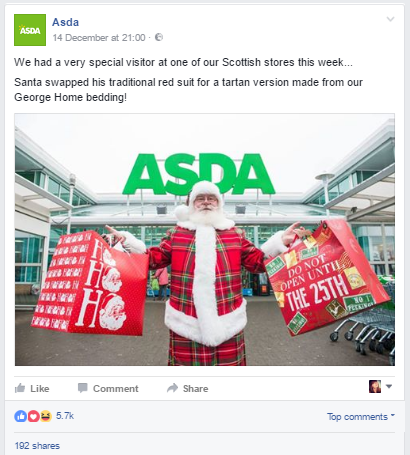Open the comment-as profile selector arrow
Viewport: 410px width, 455px height.
pyautogui.click(x=389, y=387)
